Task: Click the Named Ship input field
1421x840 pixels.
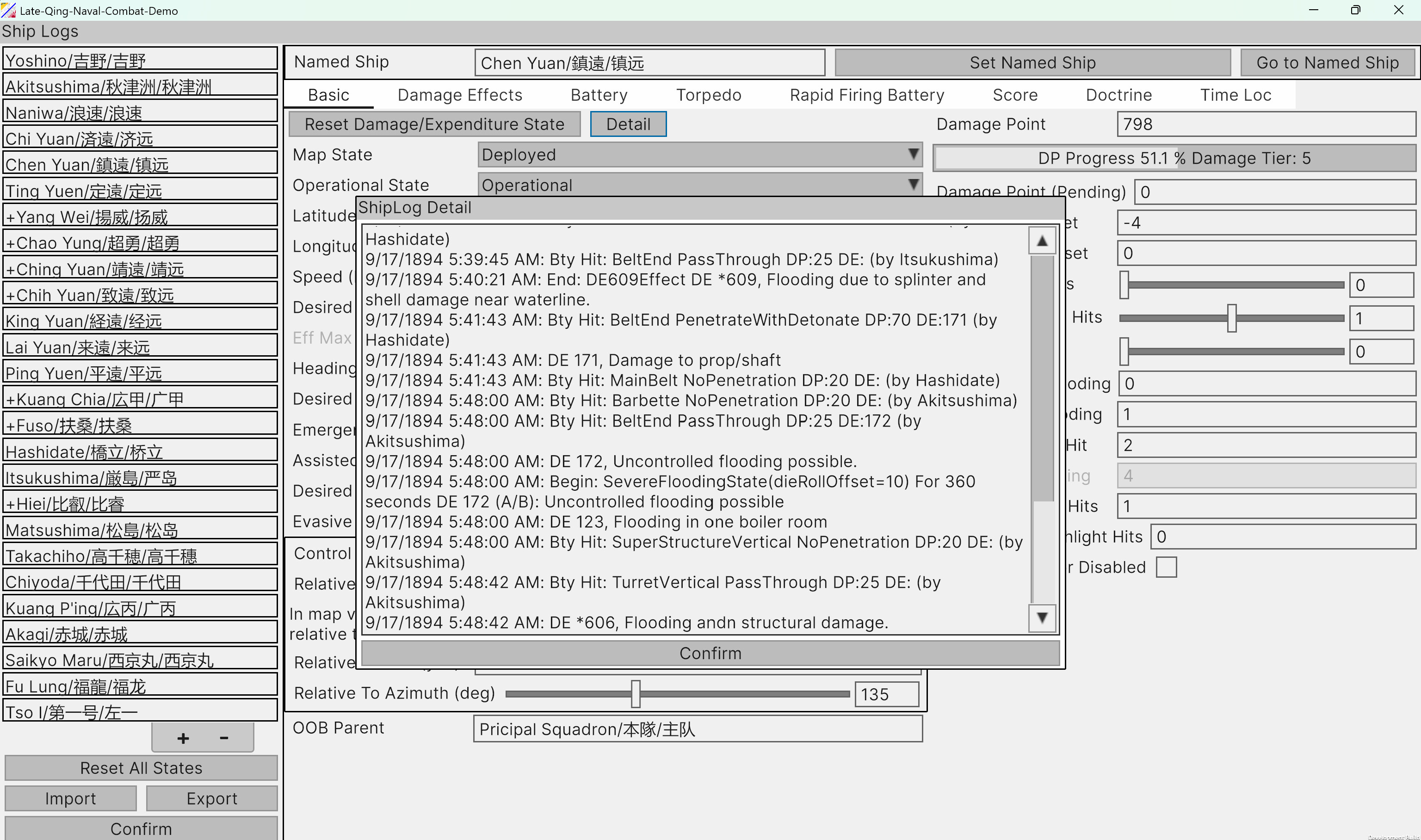Action: [649, 62]
